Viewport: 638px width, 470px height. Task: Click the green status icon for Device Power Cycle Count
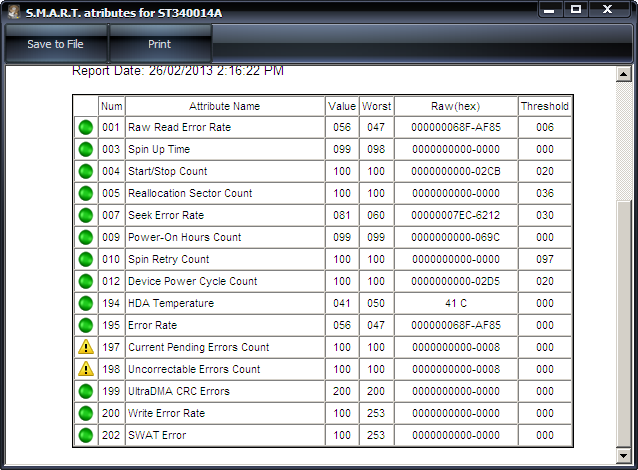click(86, 281)
